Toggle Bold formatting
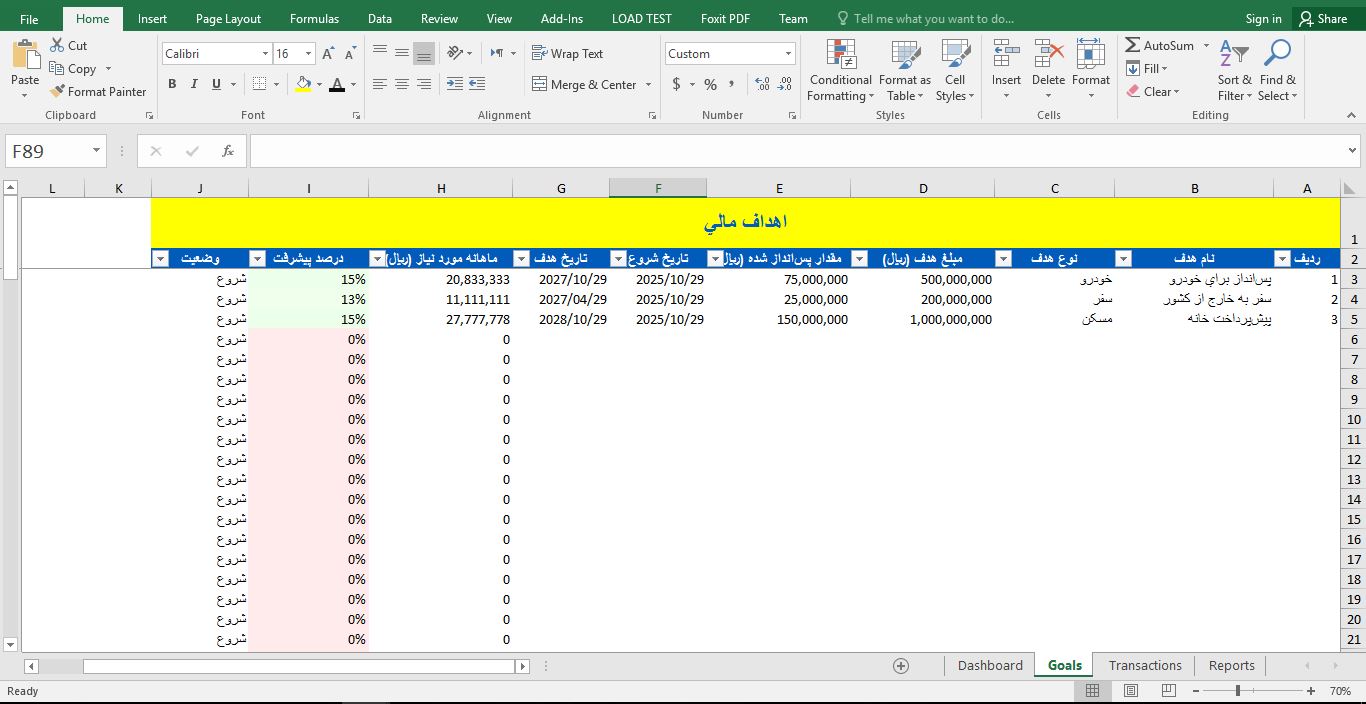Screen dimensions: 1366x704 172,85
